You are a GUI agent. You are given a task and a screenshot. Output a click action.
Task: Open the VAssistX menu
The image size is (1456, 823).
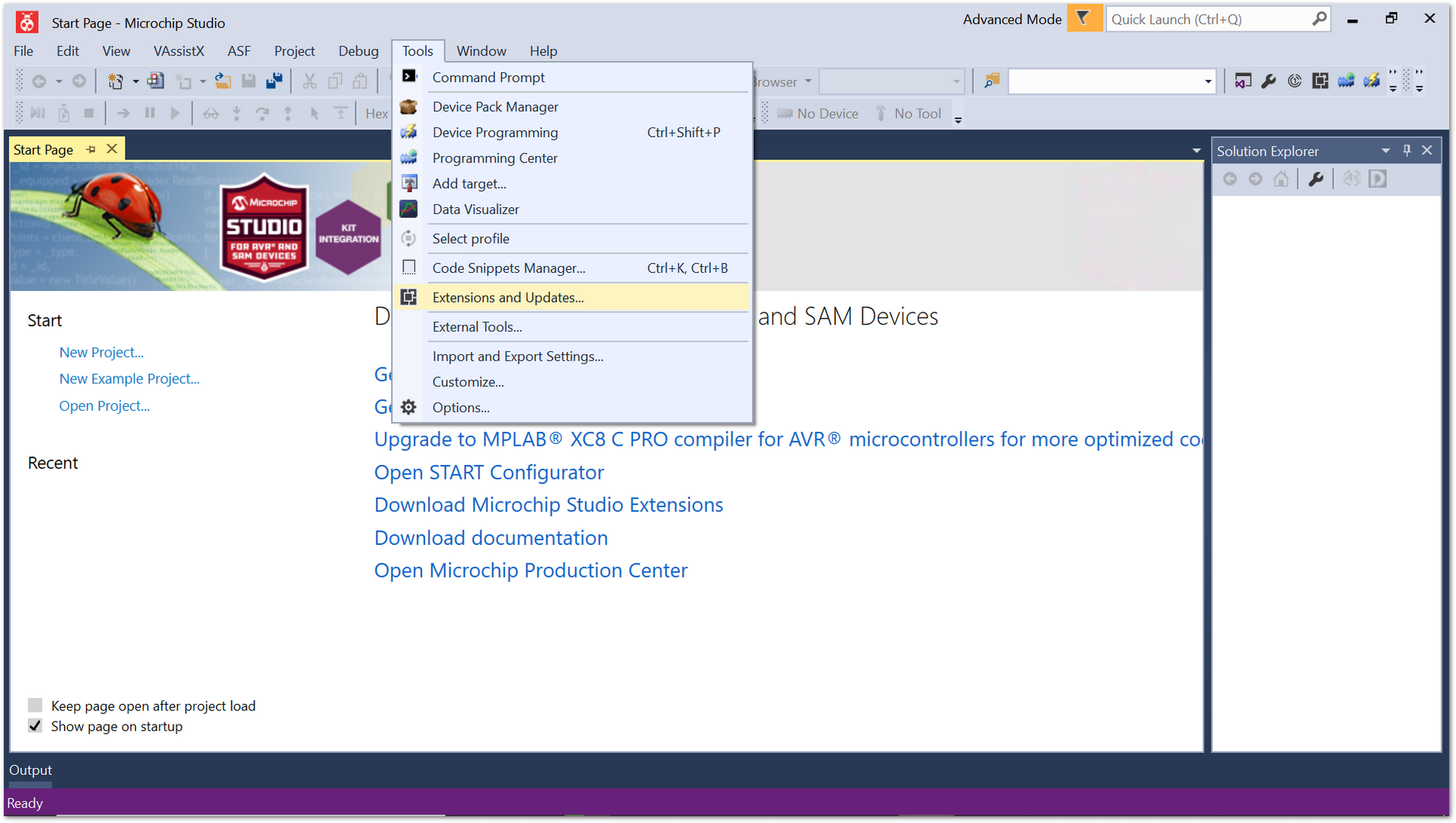[x=179, y=51]
